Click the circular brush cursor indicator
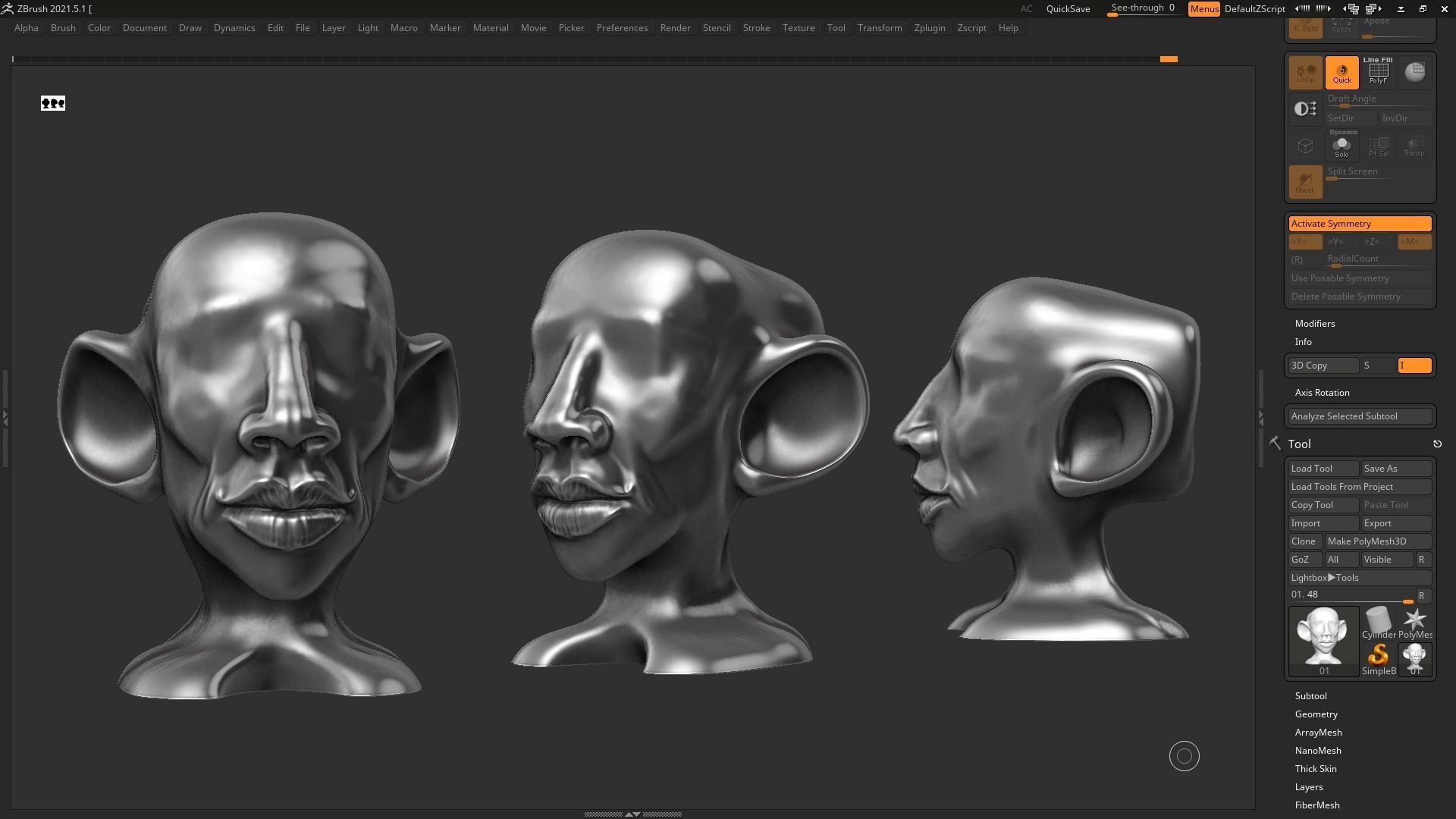 click(x=1184, y=756)
